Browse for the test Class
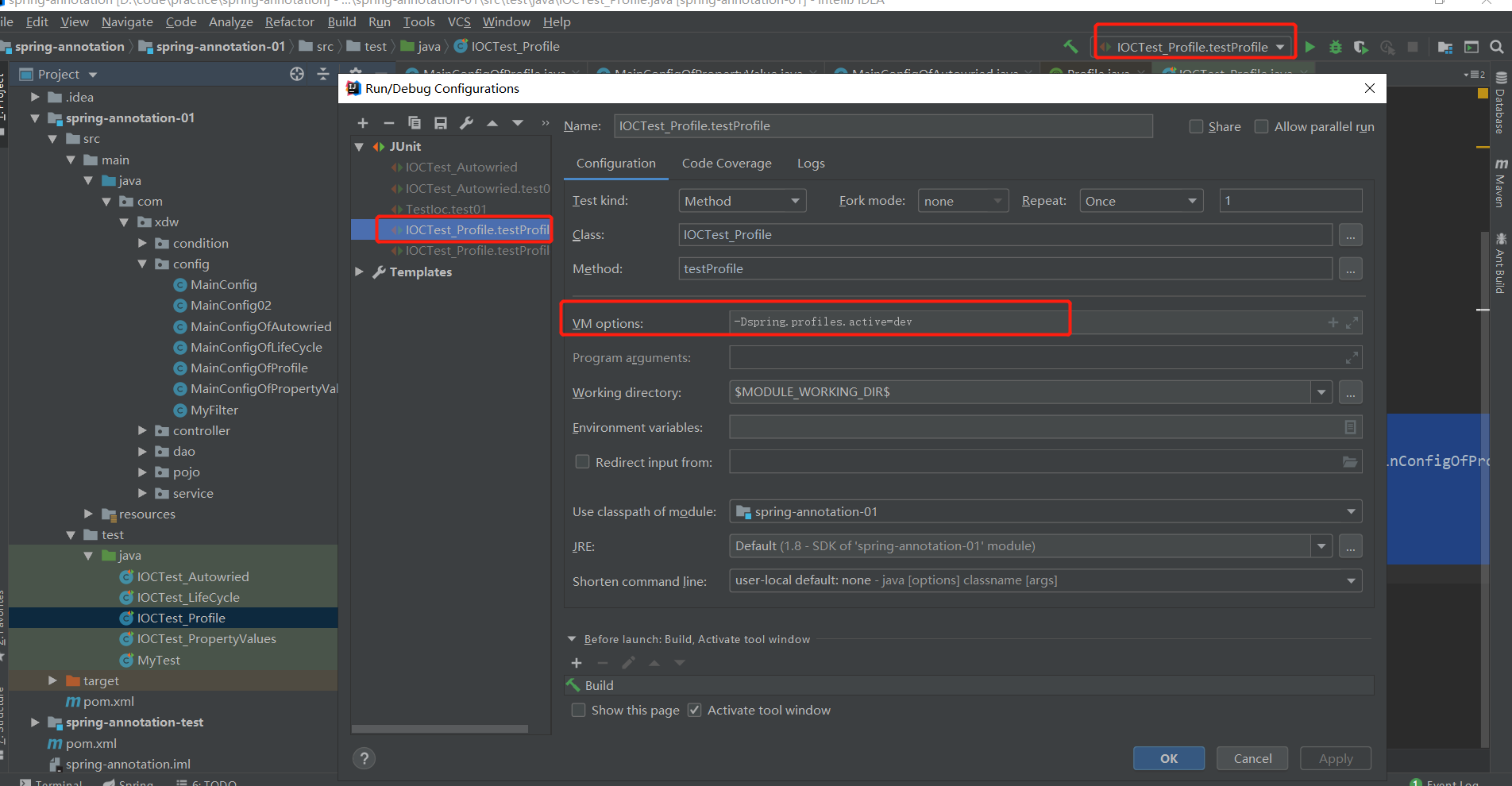 point(1351,235)
